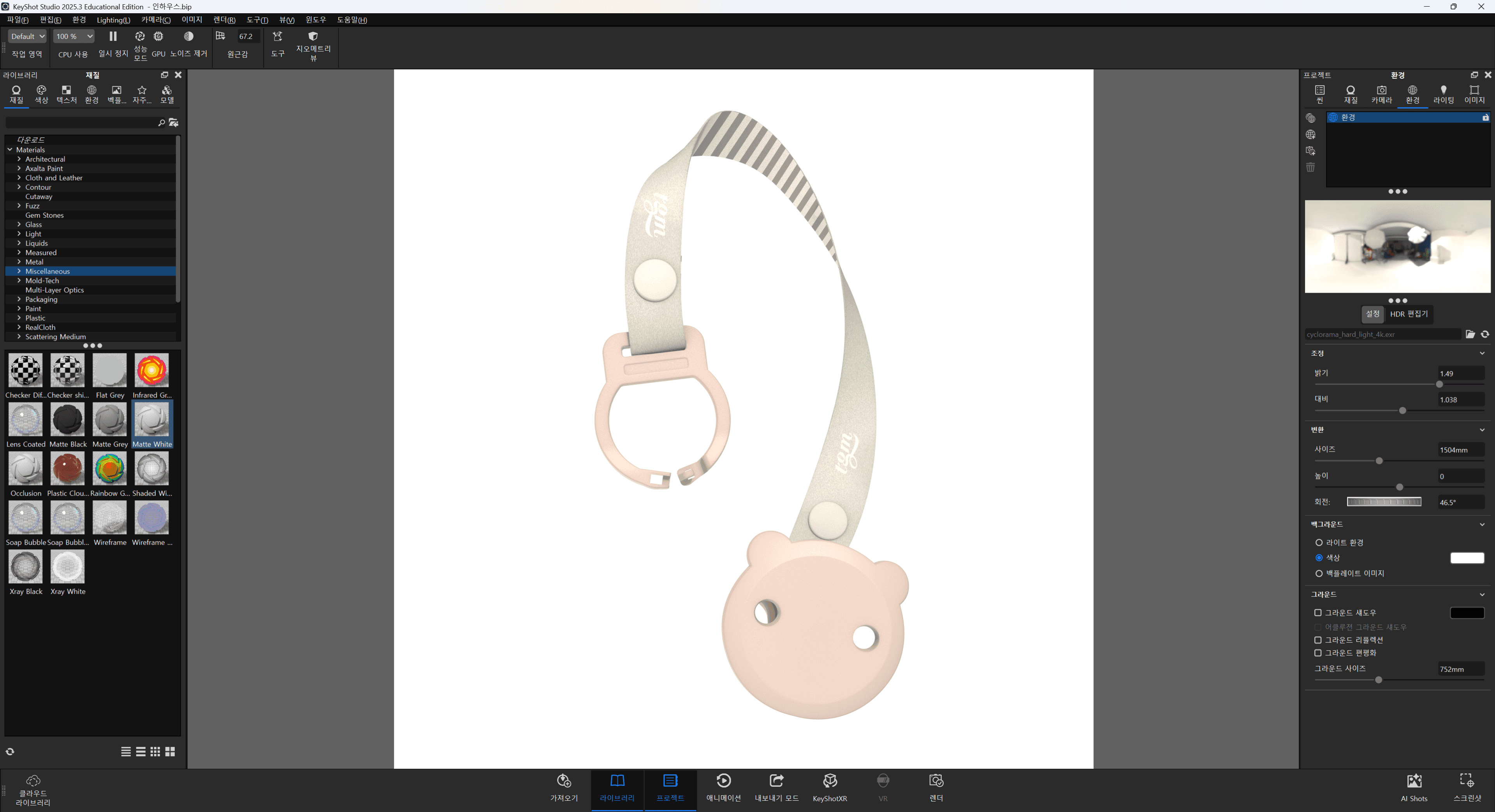Open the Lighting(L) menu
This screenshot has width=1495, height=812.
pos(113,20)
